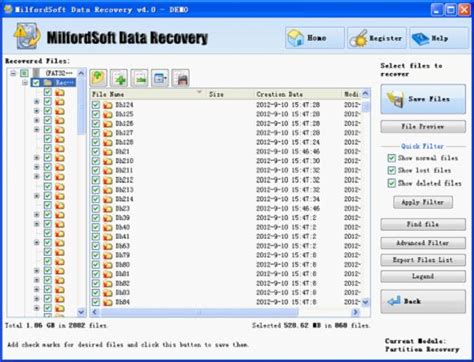Click the folder icon of Dir126

pyautogui.click(x=107, y=124)
